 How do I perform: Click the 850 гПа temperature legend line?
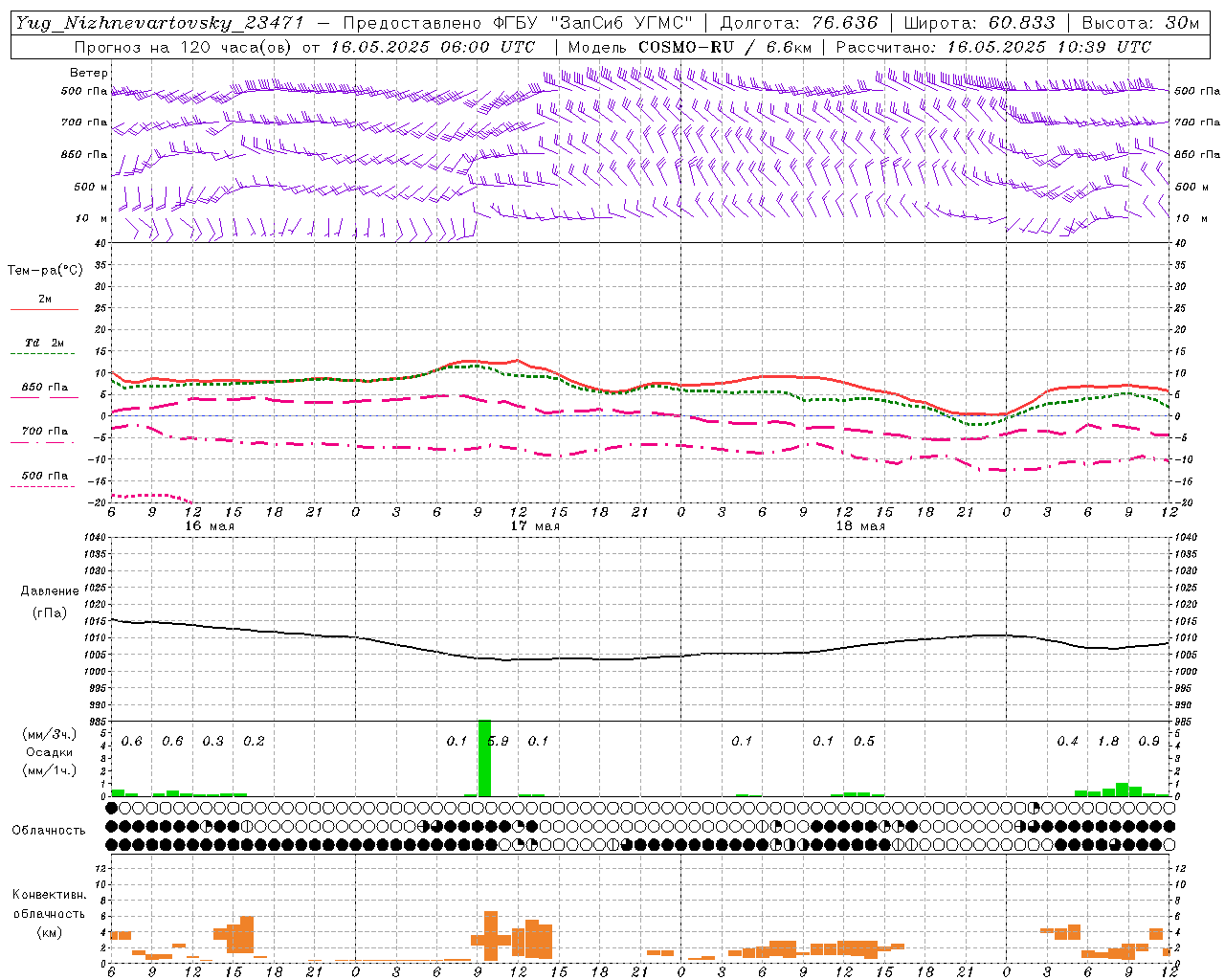click(x=44, y=397)
